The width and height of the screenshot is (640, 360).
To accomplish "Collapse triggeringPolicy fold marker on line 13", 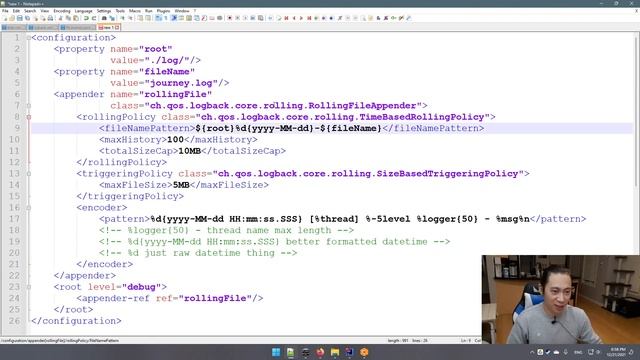I will [x=29, y=174].
